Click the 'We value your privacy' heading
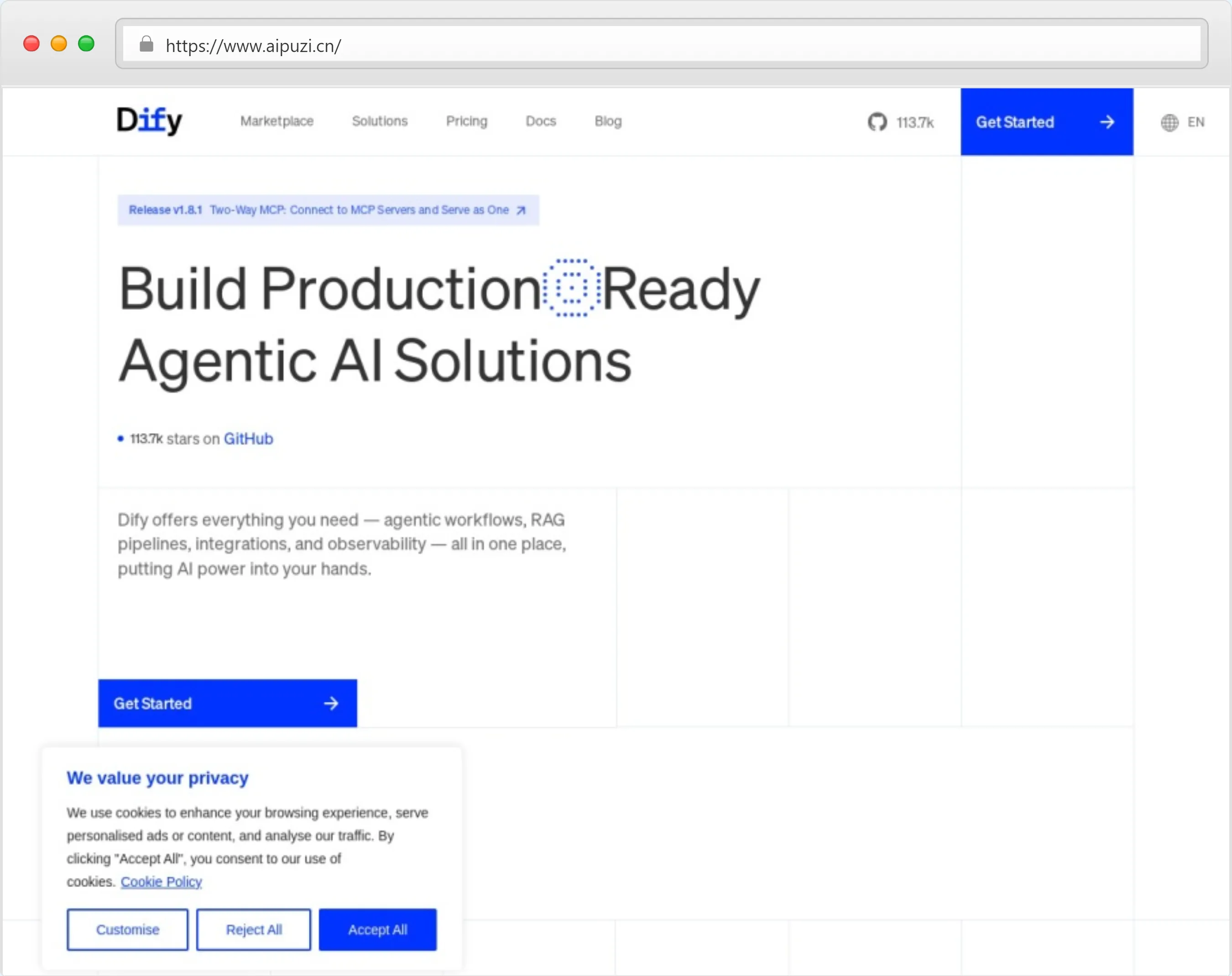The width and height of the screenshot is (1232, 976). 157,778
